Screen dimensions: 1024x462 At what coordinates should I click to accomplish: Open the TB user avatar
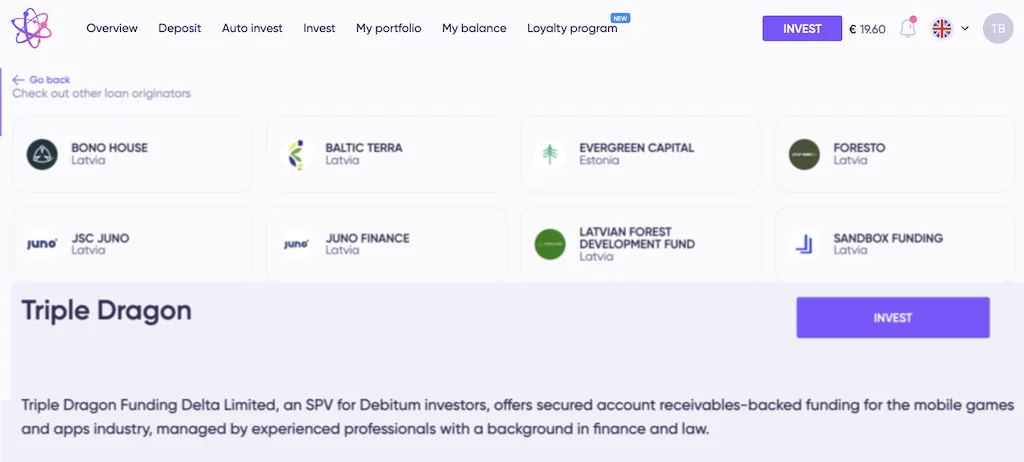click(x=997, y=28)
